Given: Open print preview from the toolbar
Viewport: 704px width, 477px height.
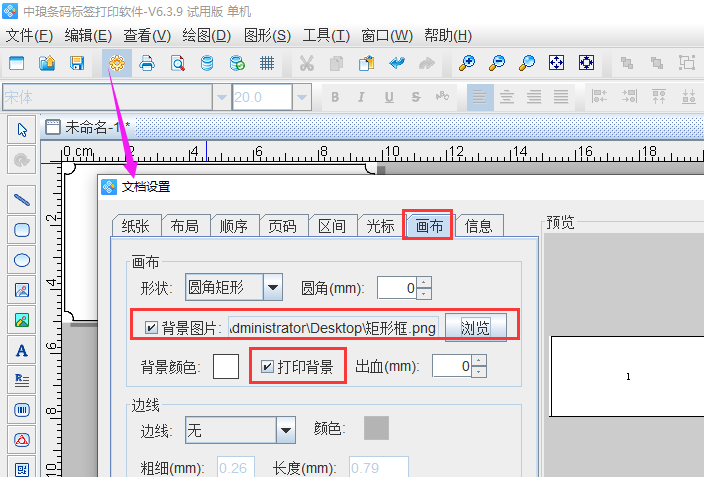Looking at the screenshot, I should tap(177, 63).
